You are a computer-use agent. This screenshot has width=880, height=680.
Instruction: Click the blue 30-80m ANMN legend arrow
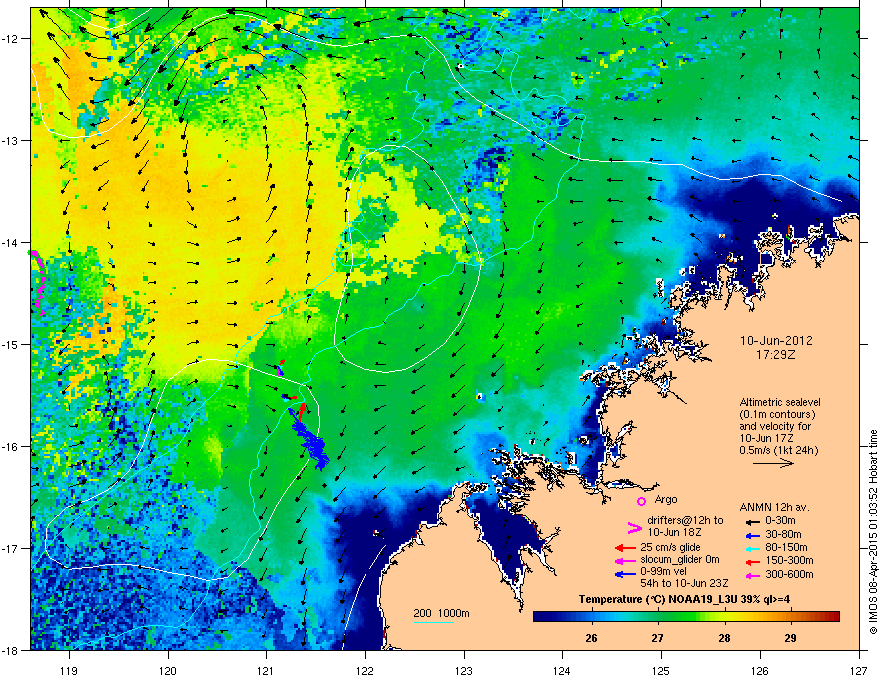coord(754,535)
